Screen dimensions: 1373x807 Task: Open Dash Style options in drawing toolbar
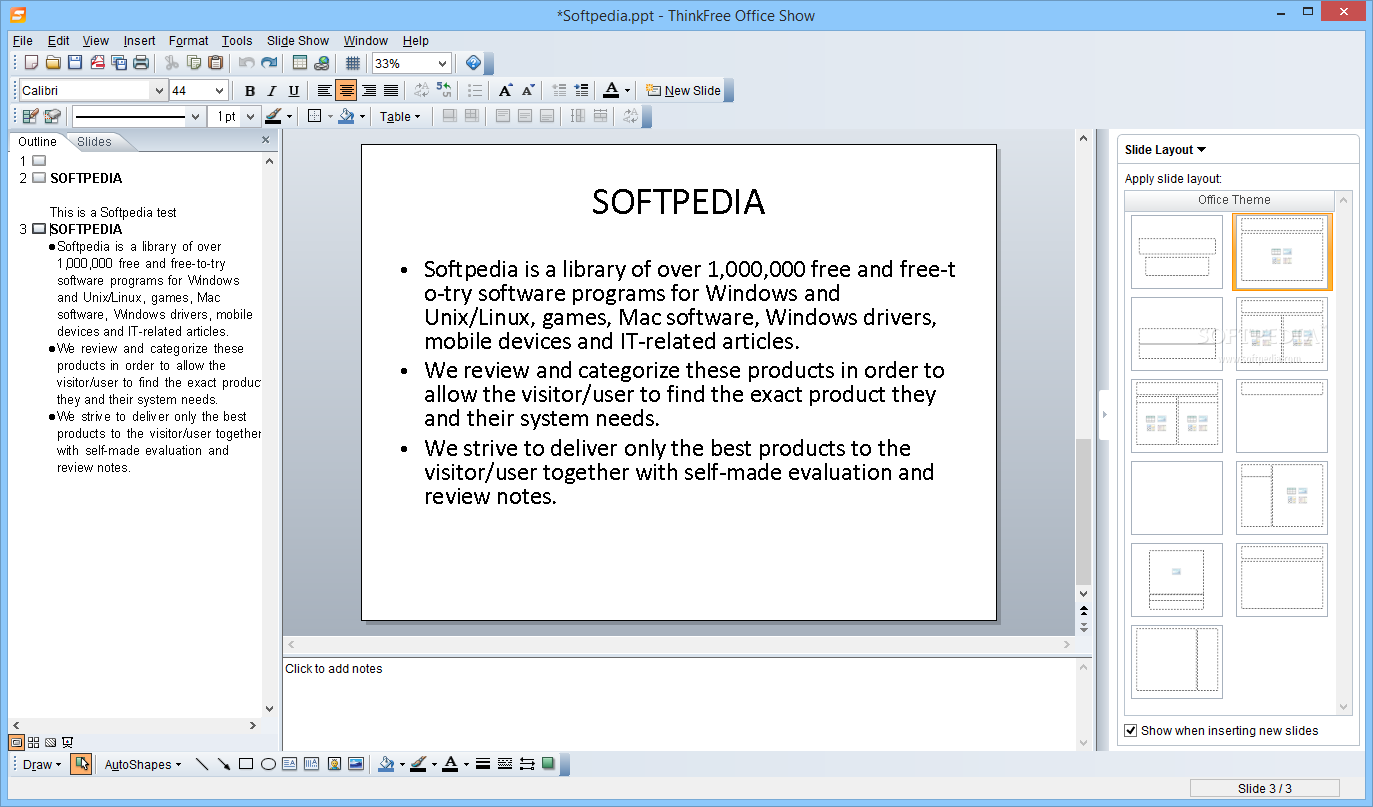pyautogui.click(x=505, y=764)
